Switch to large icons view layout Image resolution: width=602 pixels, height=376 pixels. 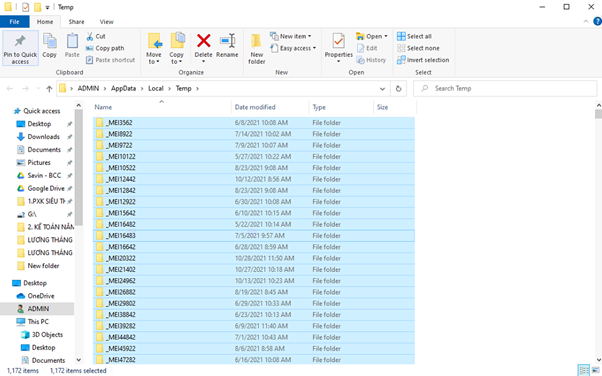(595, 370)
